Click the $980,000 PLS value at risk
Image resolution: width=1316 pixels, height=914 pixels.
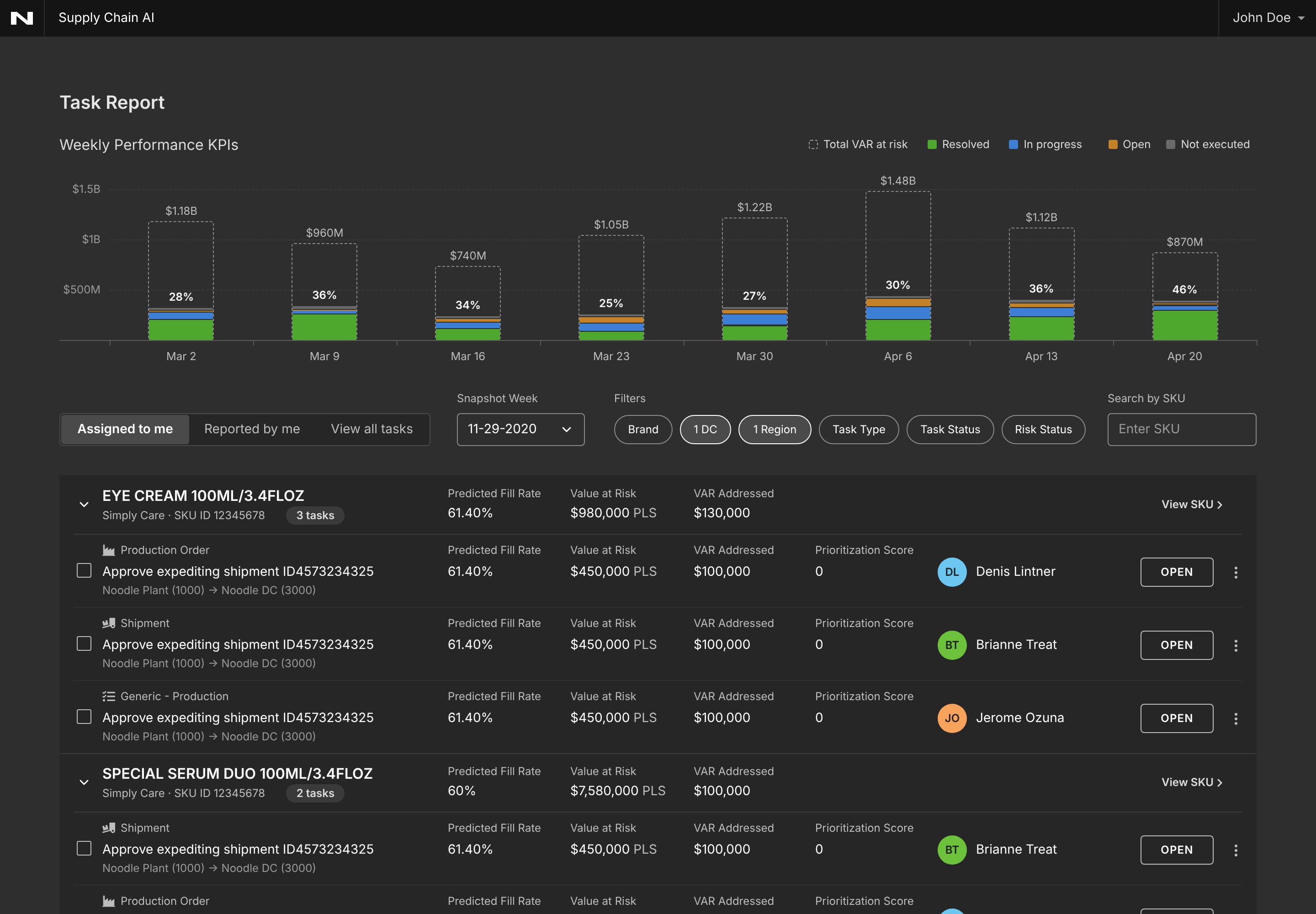[613, 513]
